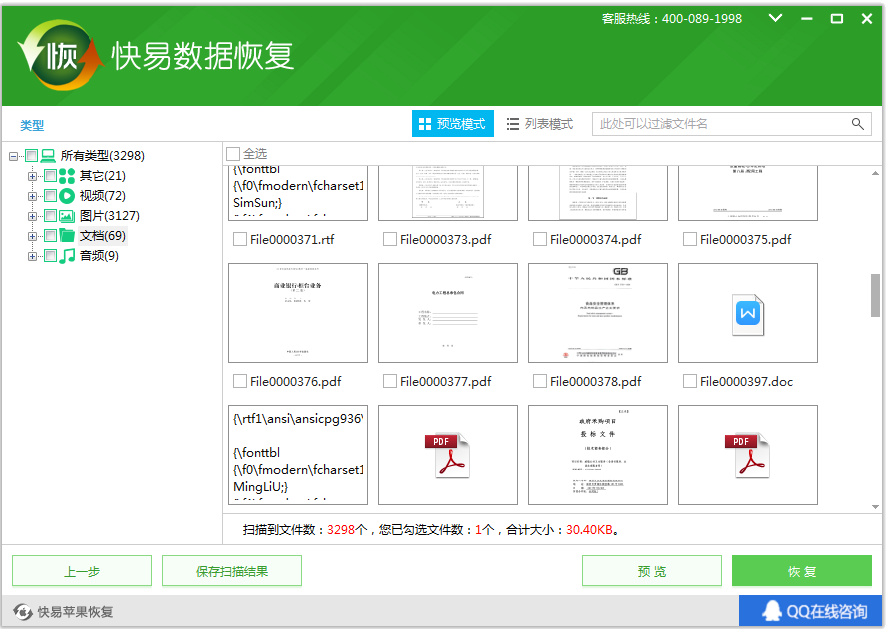This screenshot has width=886, height=629.
Task: Check the 图片(3127) tree checkbox
Action: pos(50,216)
